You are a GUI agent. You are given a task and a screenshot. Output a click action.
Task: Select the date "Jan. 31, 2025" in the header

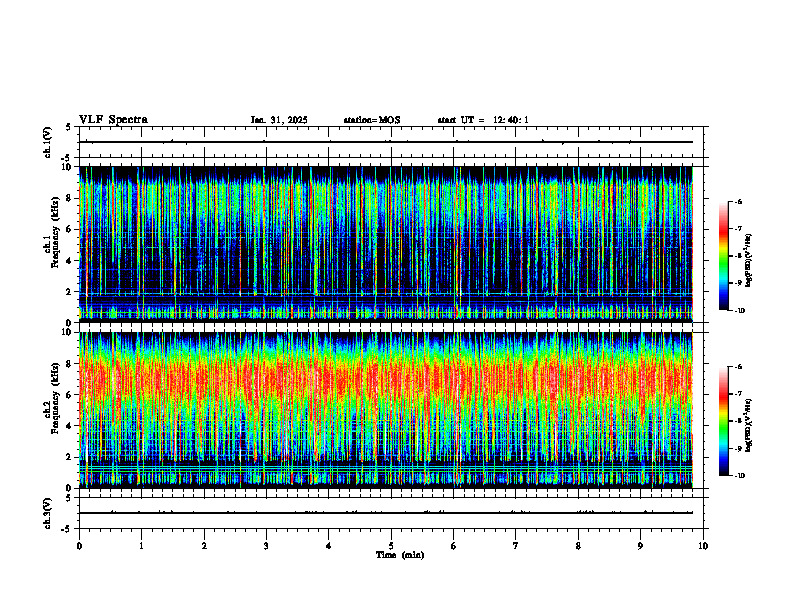tap(279, 120)
